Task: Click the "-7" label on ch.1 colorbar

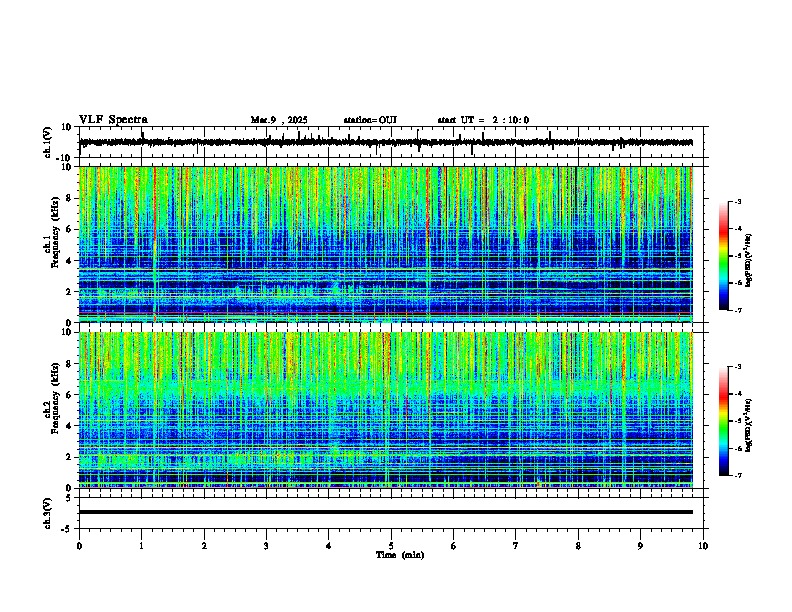Action: [x=737, y=310]
